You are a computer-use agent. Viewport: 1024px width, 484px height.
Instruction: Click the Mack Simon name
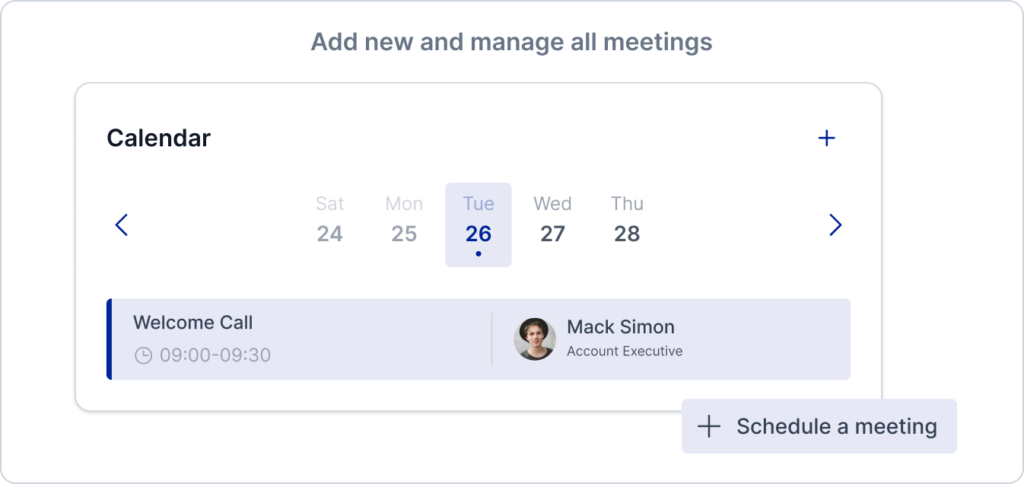click(x=620, y=327)
